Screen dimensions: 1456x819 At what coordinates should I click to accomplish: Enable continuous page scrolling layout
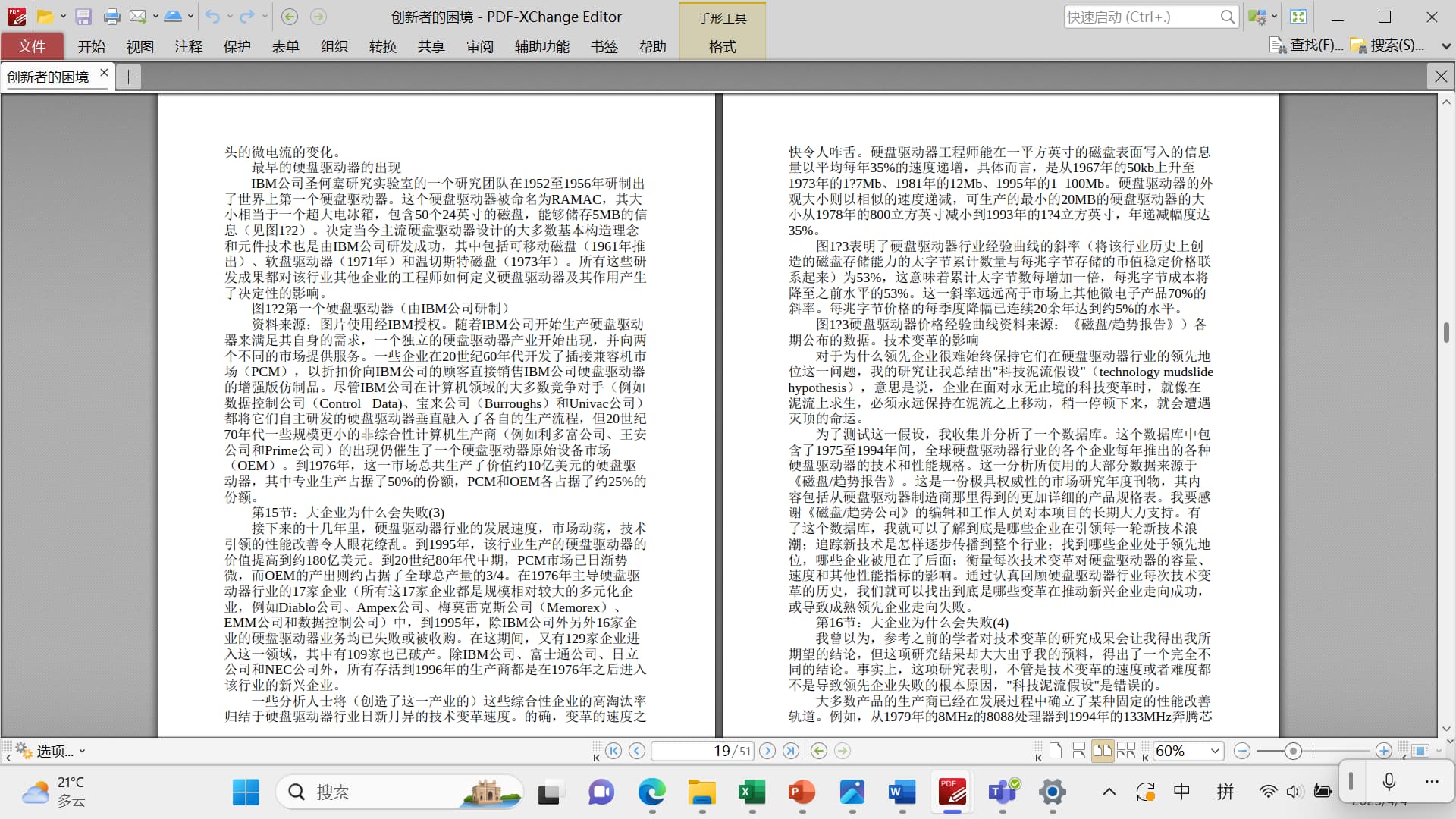pos(1079,751)
